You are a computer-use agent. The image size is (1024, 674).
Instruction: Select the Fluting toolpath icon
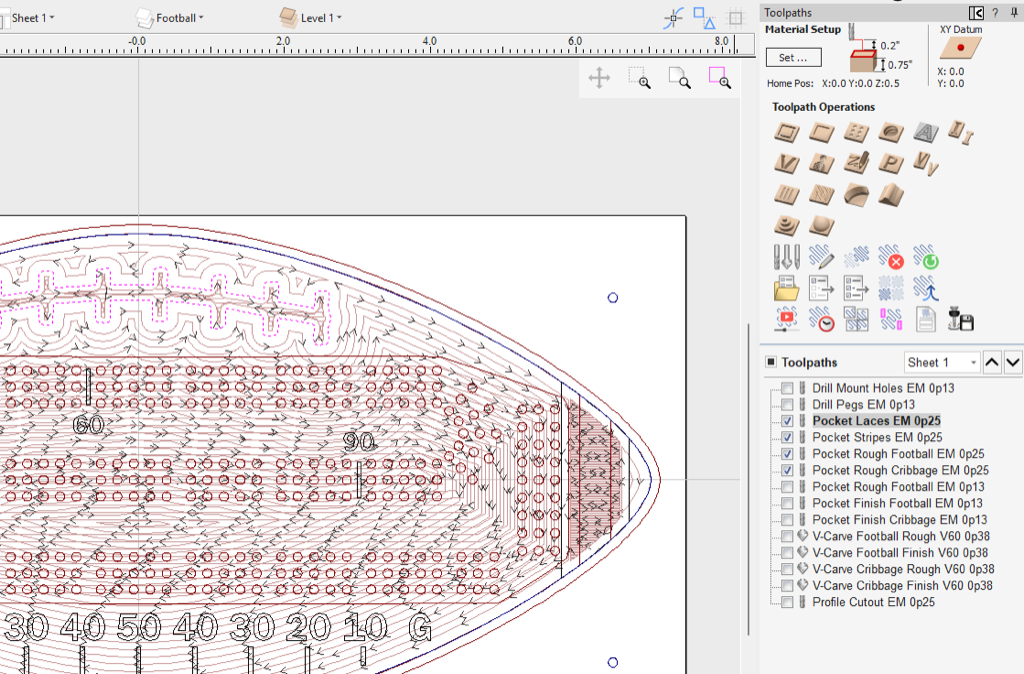[787, 195]
